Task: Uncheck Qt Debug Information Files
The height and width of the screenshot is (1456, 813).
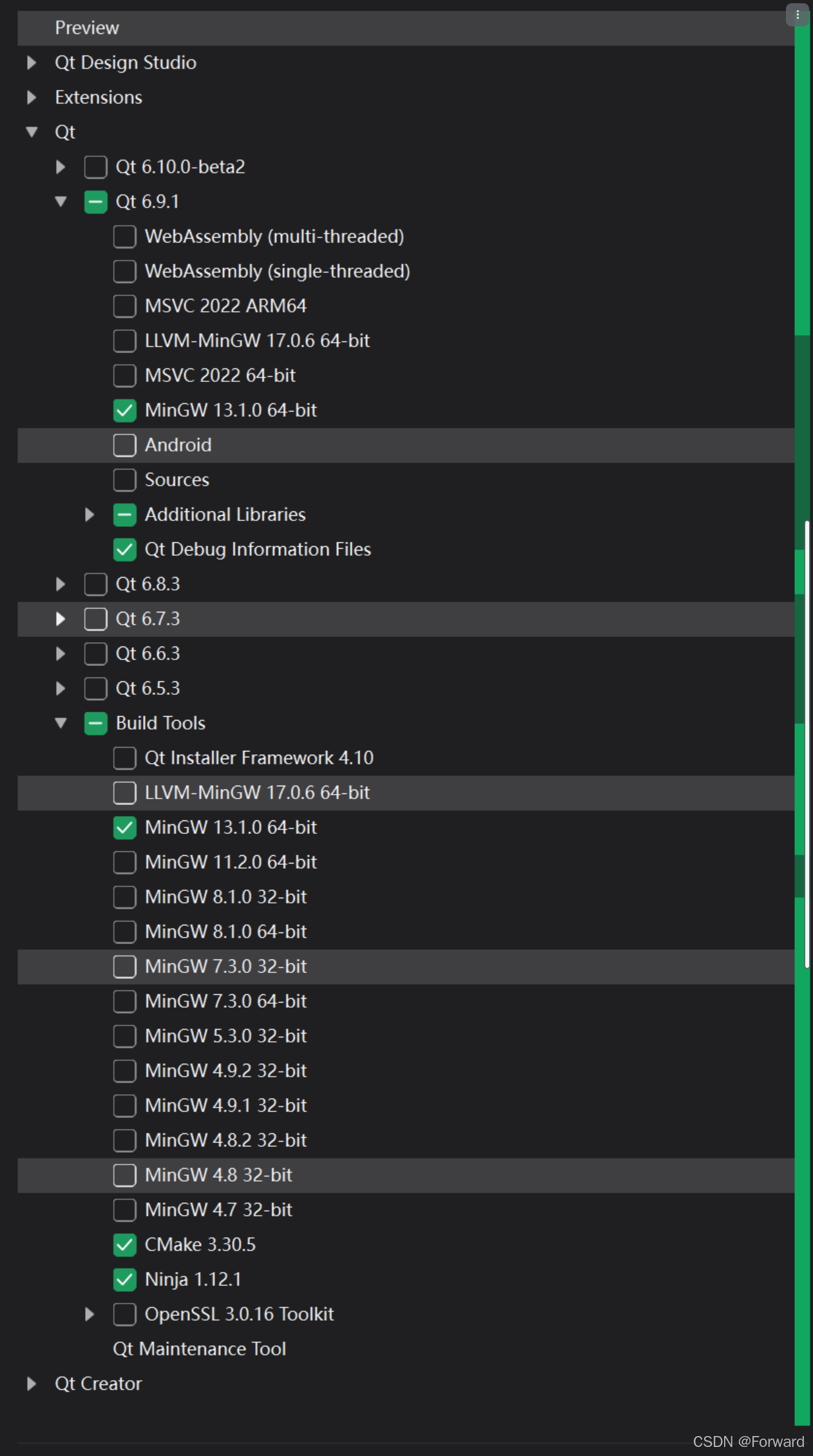Action: pos(124,549)
